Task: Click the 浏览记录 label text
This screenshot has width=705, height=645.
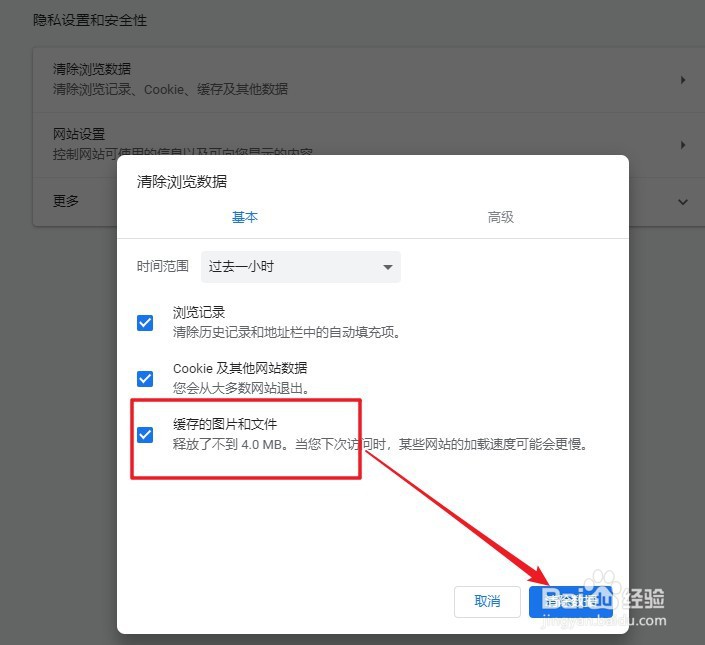Action: [199, 312]
